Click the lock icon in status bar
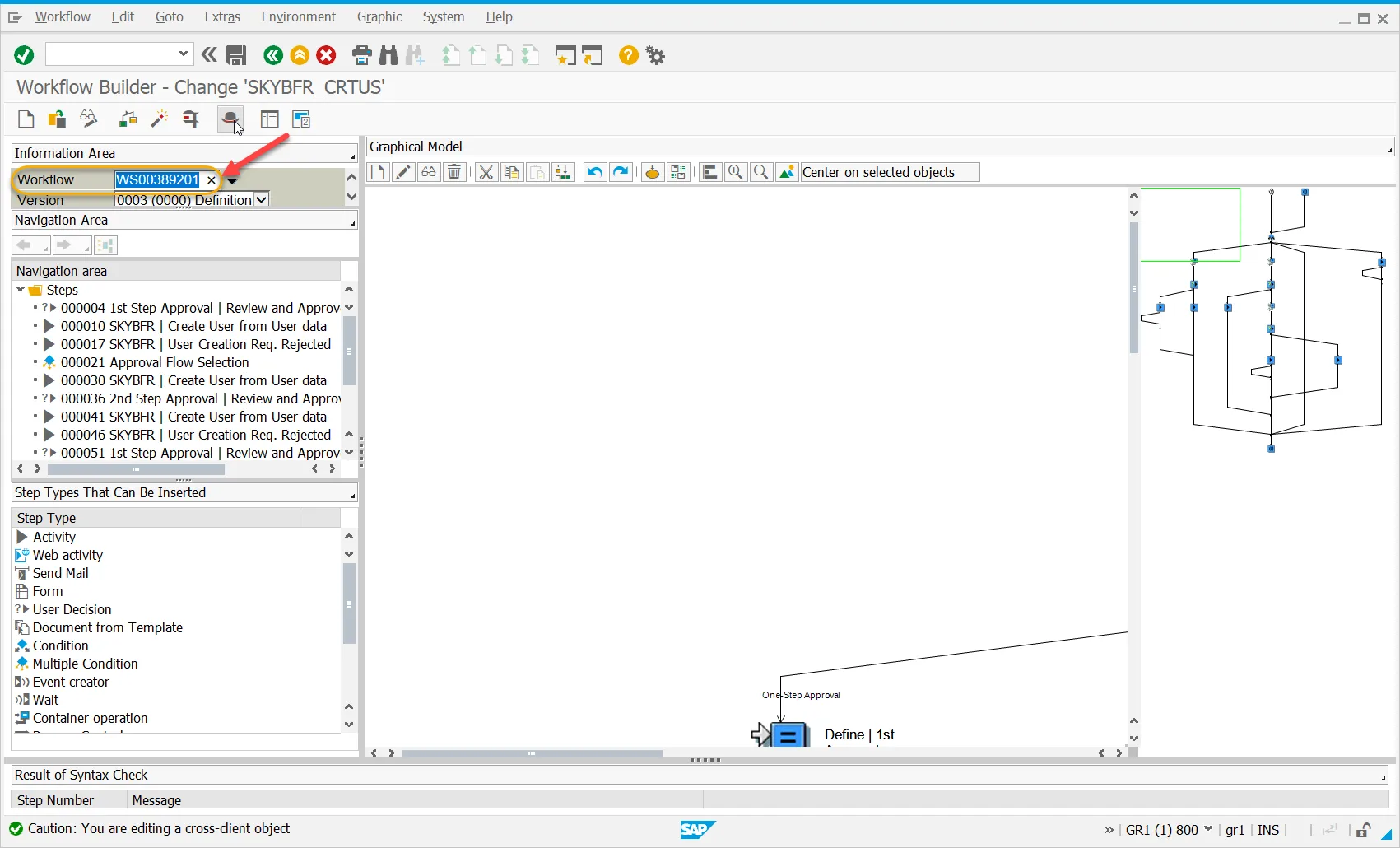 coord(1363,830)
